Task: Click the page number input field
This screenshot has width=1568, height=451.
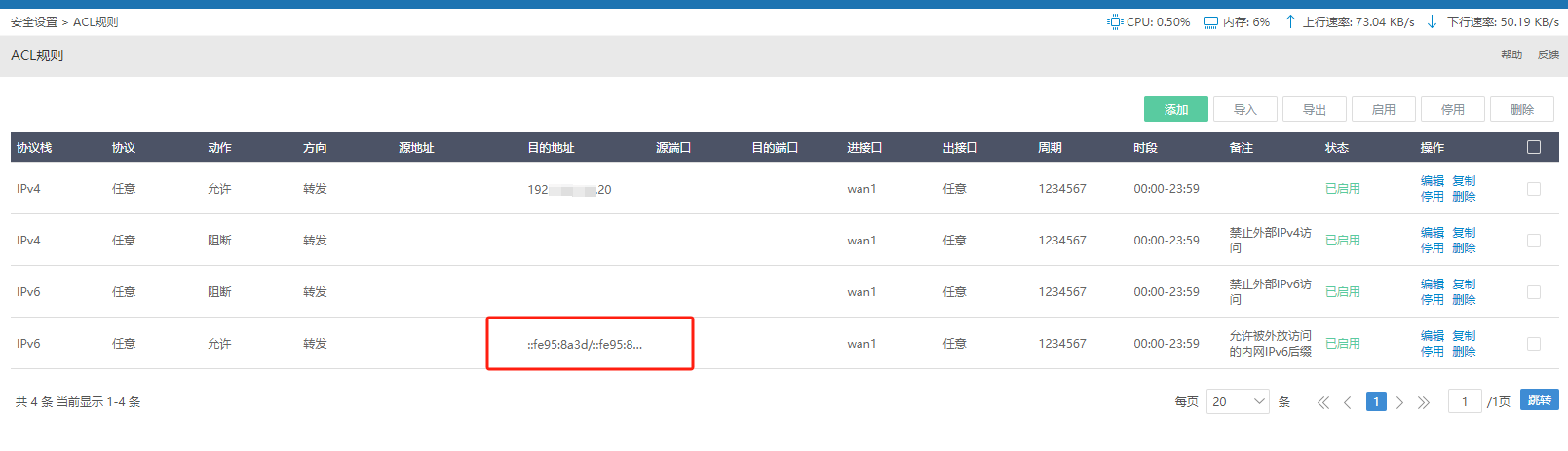Action: click(x=1465, y=401)
